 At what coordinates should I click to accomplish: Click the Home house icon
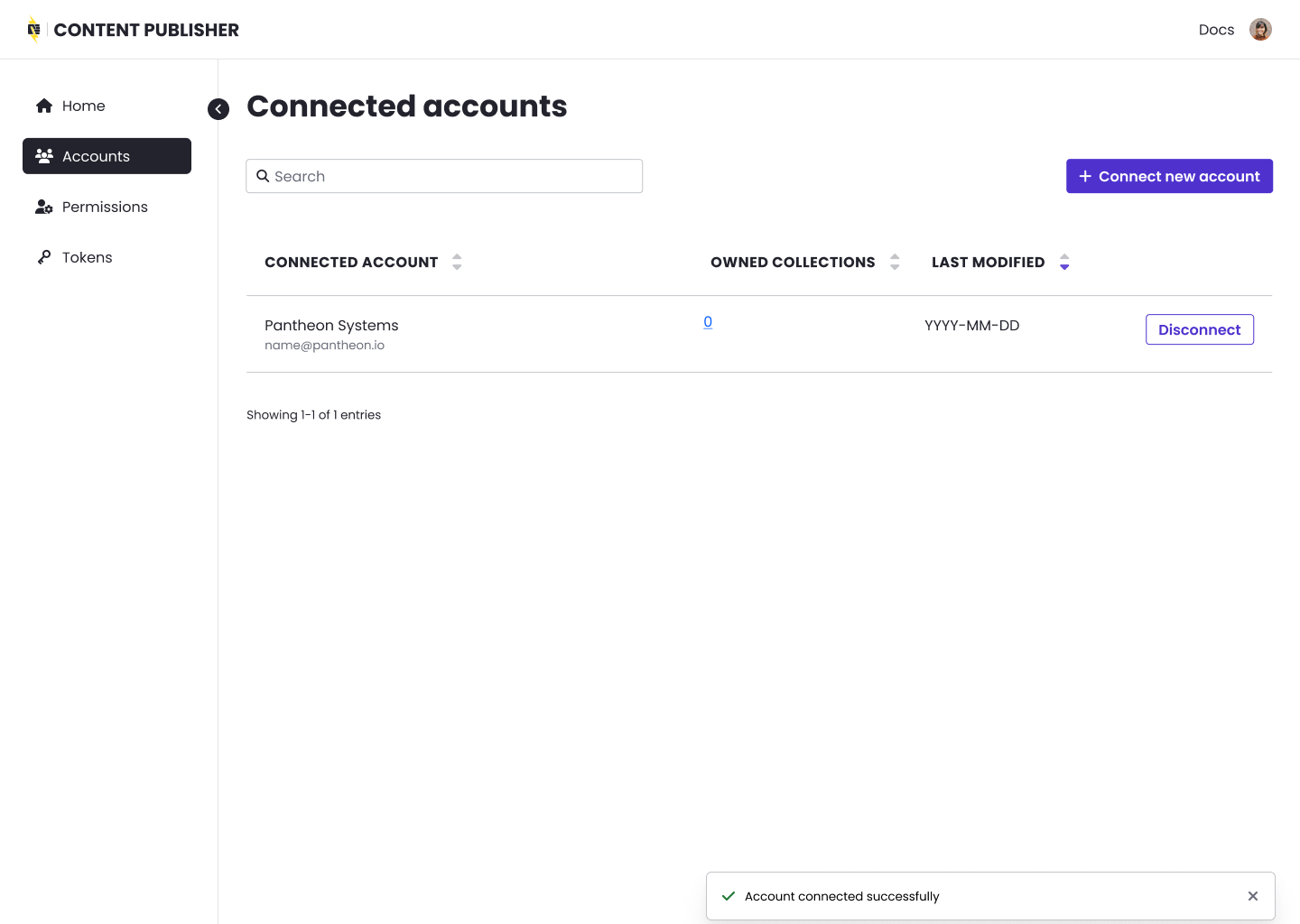[44, 106]
